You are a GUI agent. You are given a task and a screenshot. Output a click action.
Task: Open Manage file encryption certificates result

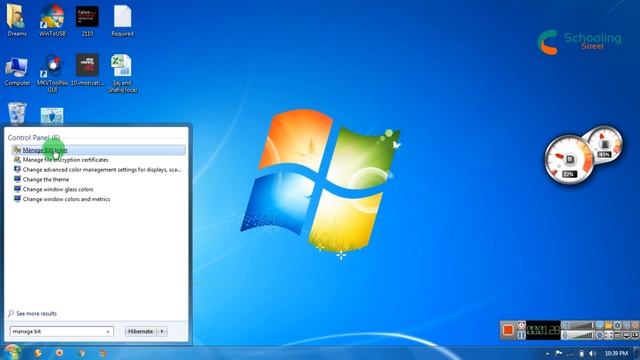coord(98,160)
